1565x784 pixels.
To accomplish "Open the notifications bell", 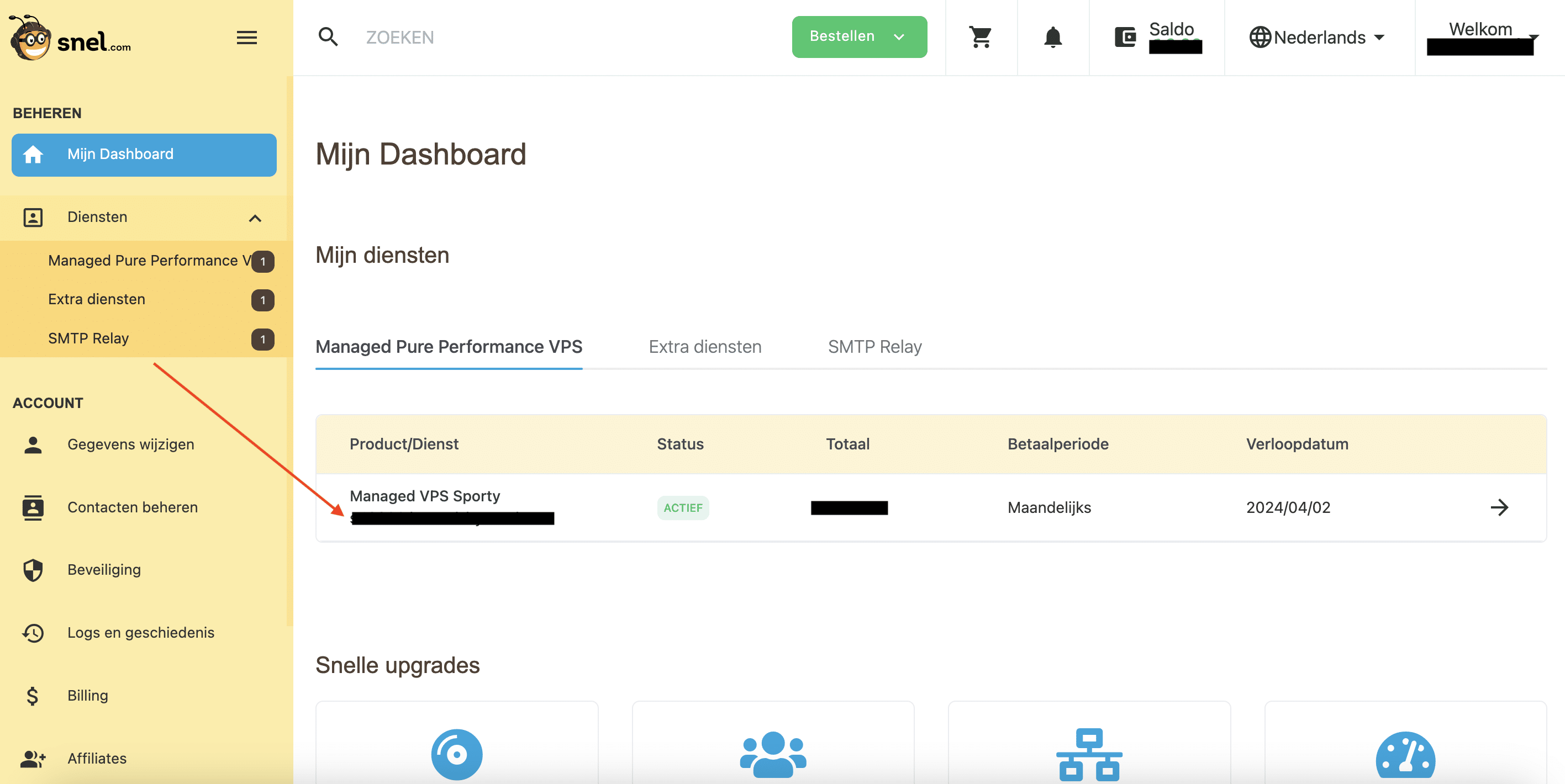I will point(1053,37).
